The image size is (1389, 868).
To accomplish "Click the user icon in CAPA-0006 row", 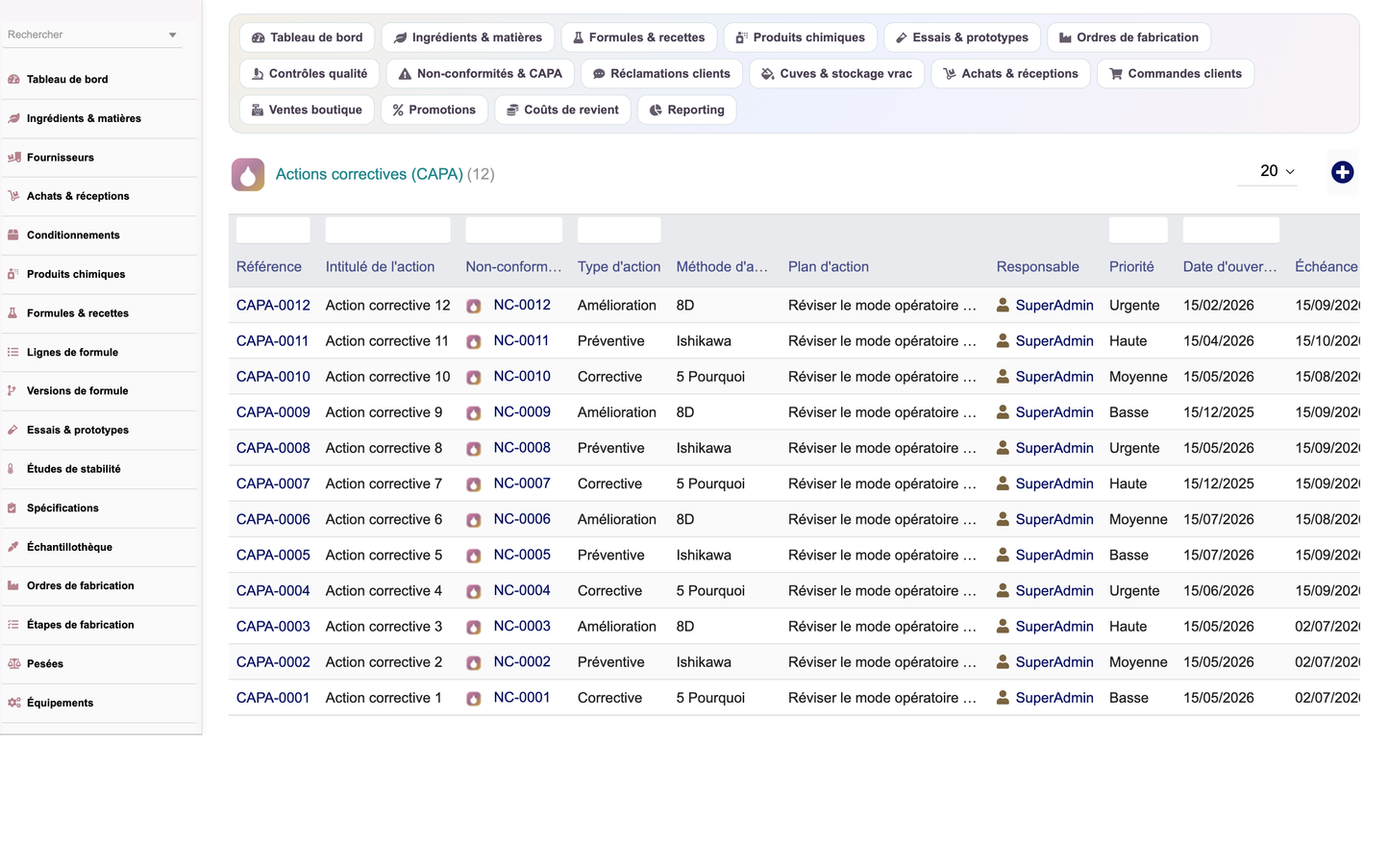I will click(x=1003, y=519).
